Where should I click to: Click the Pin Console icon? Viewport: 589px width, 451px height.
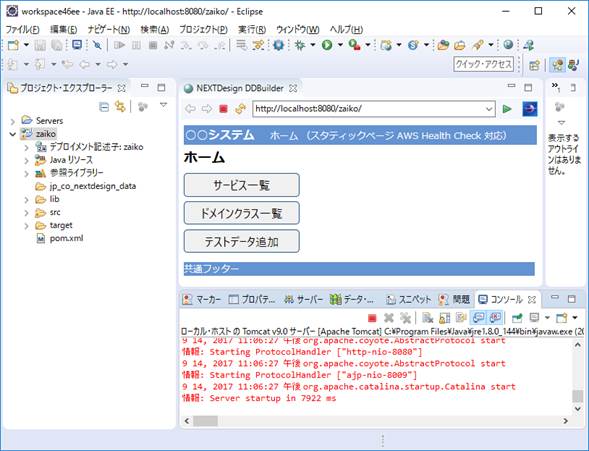pyautogui.click(x=517, y=318)
